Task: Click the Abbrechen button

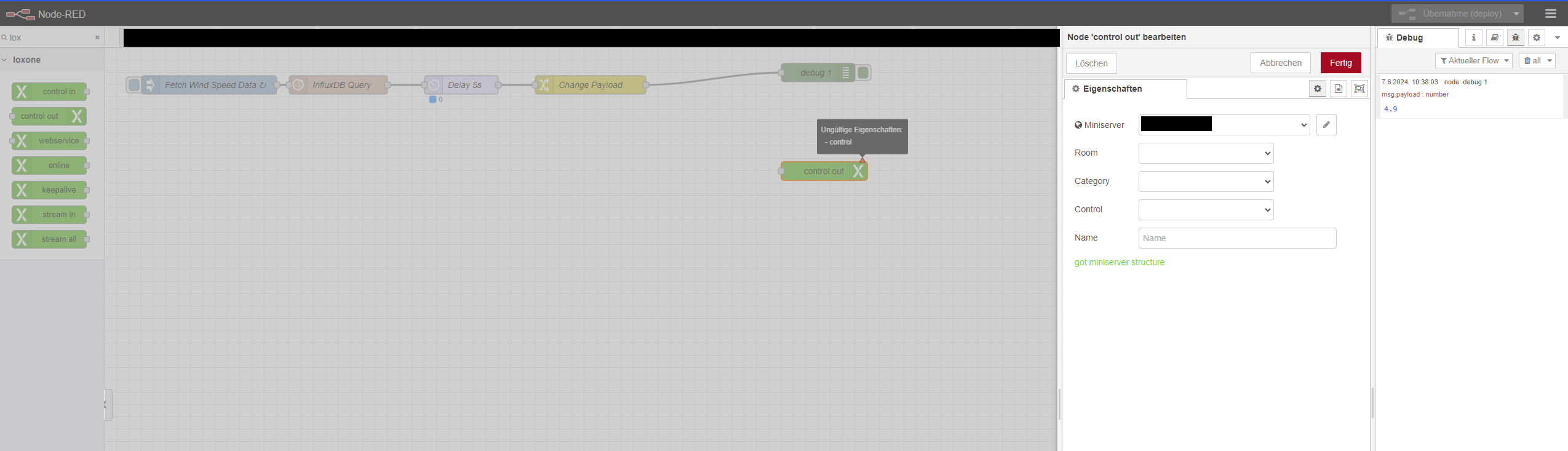Action: 1281,63
